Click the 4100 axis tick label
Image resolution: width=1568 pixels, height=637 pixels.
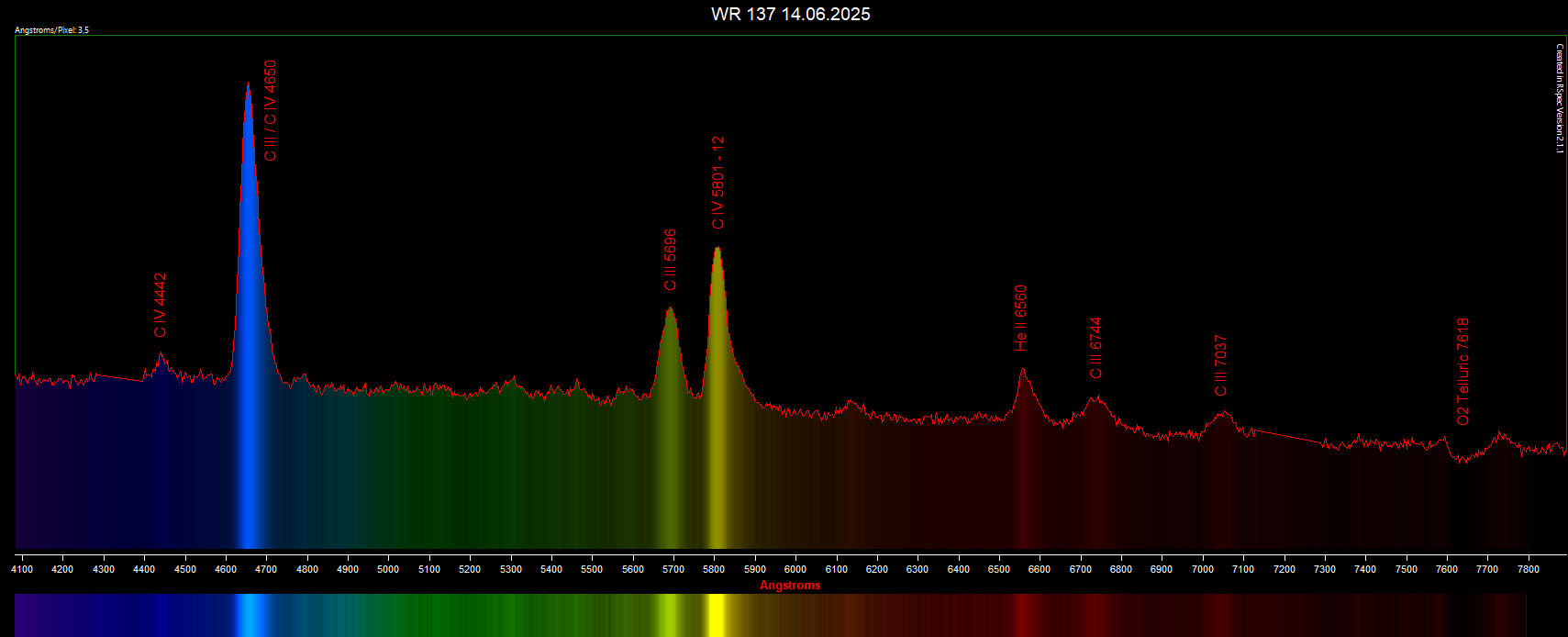[x=22, y=569]
